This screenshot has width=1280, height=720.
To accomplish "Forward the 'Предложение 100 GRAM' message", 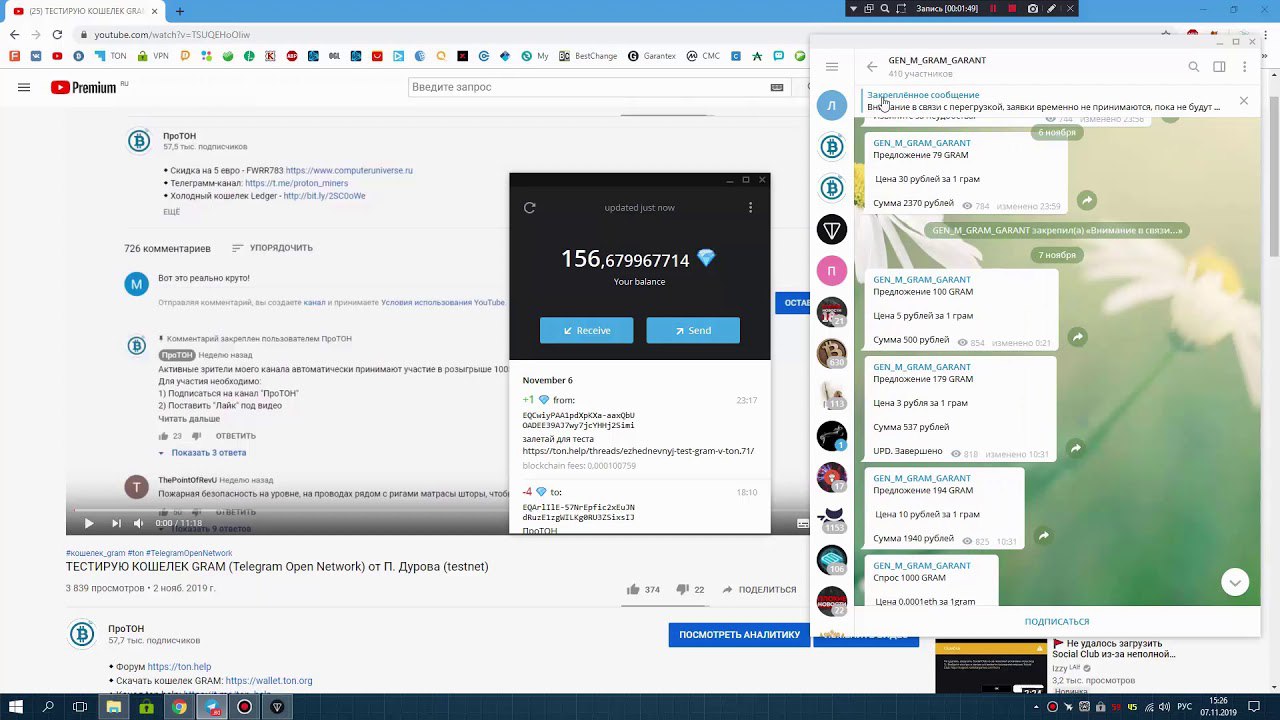I will 1078,338.
